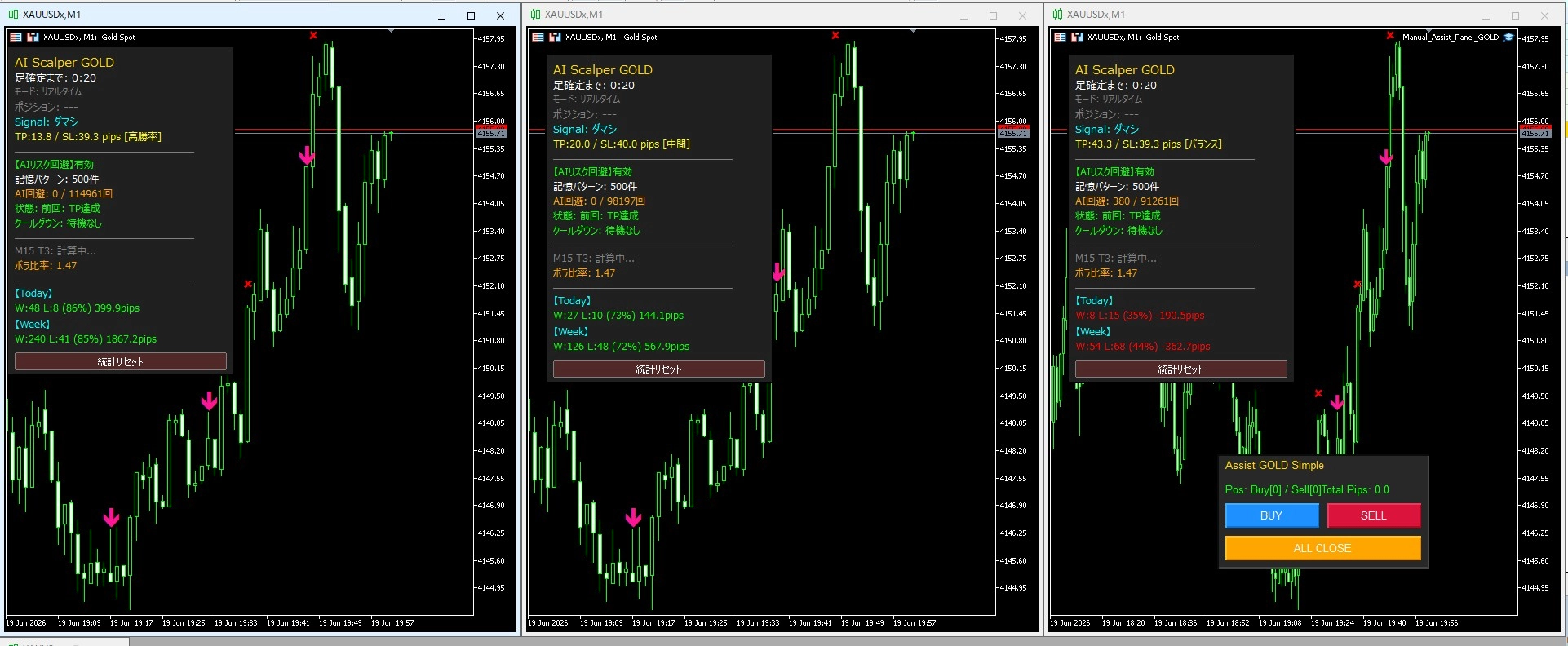Click '【Week】' label in right chart panel

click(x=1093, y=331)
